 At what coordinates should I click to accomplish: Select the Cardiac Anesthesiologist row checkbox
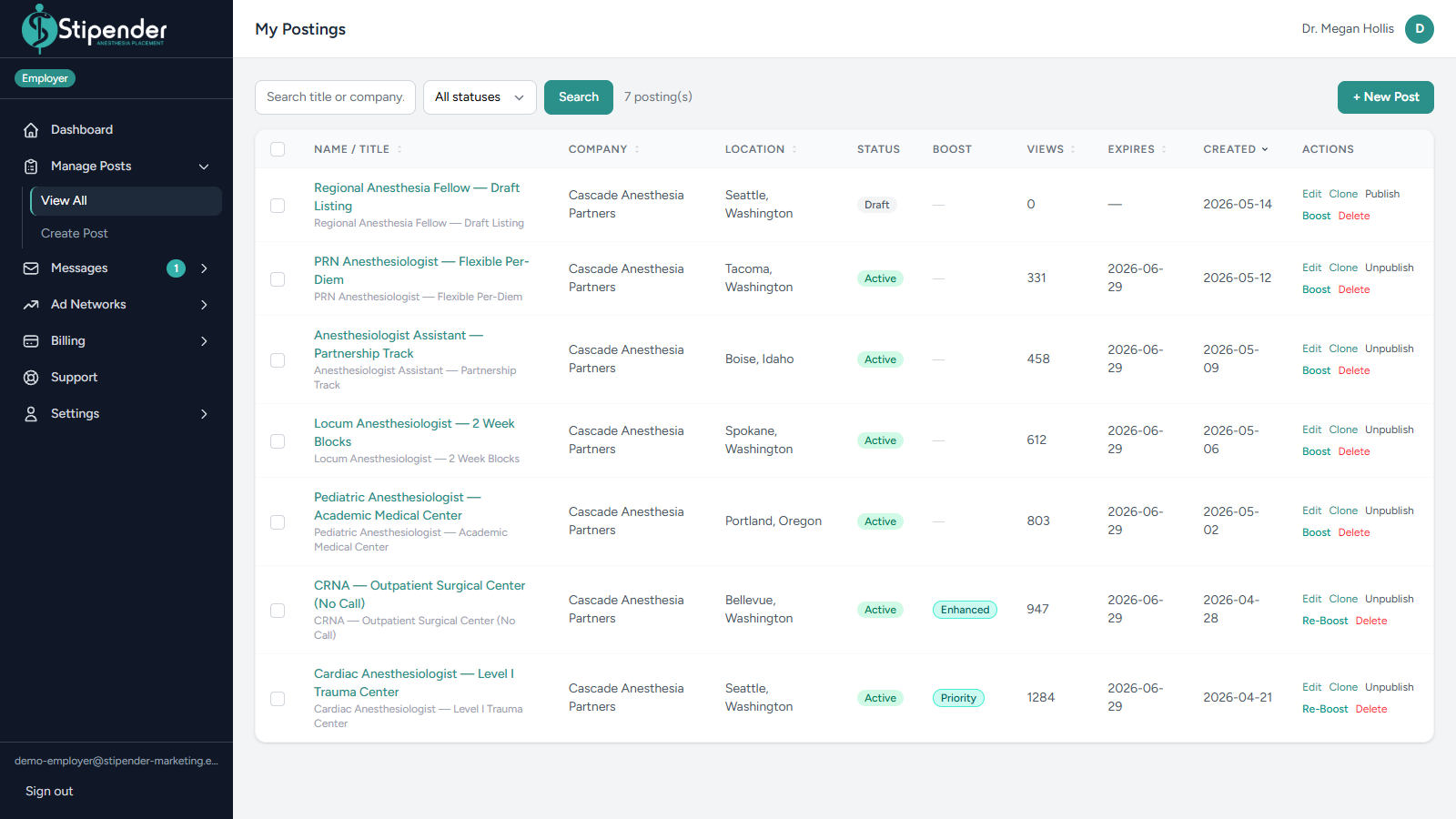point(278,699)
